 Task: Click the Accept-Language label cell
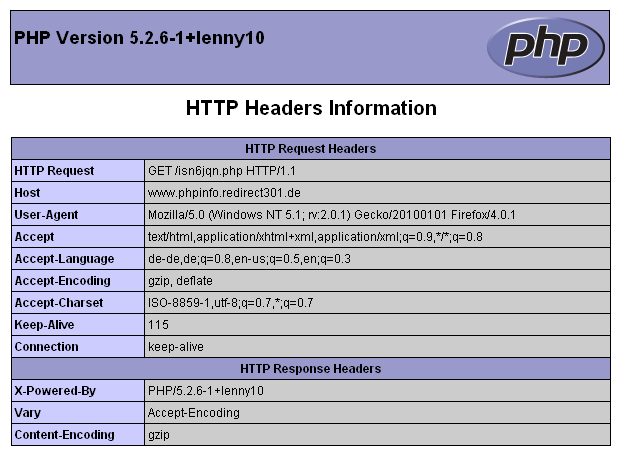[78, 259]
